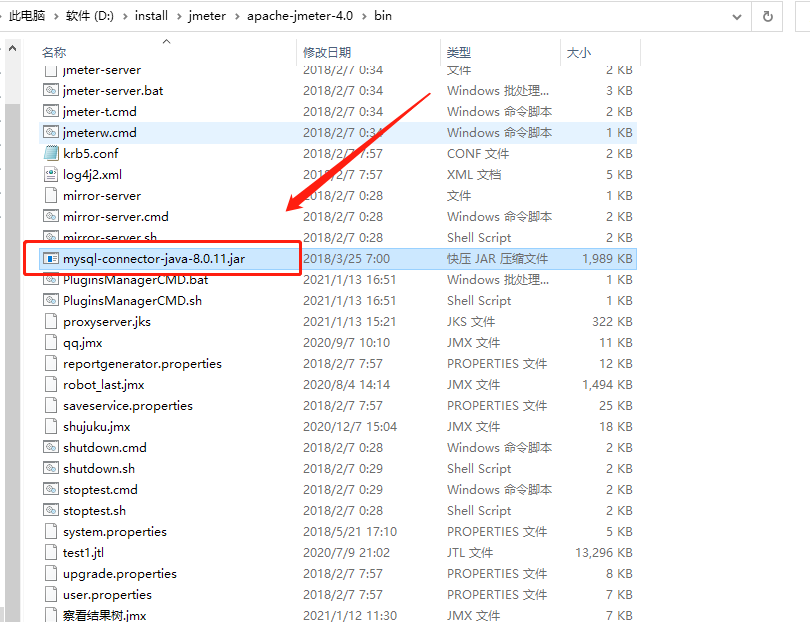Image resolution: width=810 pixels, height=622 pixels.
Task: Select the file named proxyserver.jks
Action: pyautogui.click(x=107, y=322)
